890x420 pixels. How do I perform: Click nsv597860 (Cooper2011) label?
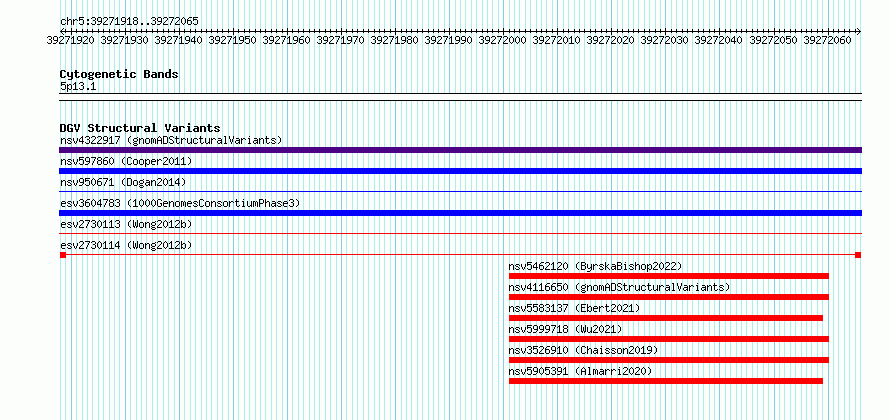[126, 161]
